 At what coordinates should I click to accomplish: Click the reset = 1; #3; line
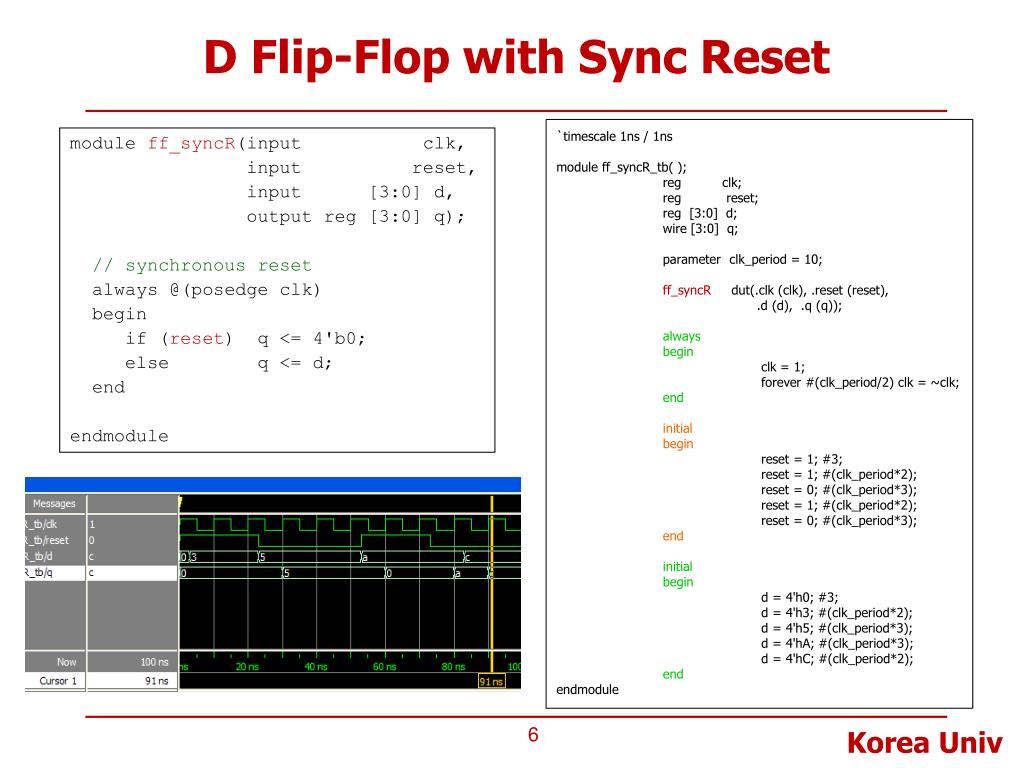(x=801, y=459)
